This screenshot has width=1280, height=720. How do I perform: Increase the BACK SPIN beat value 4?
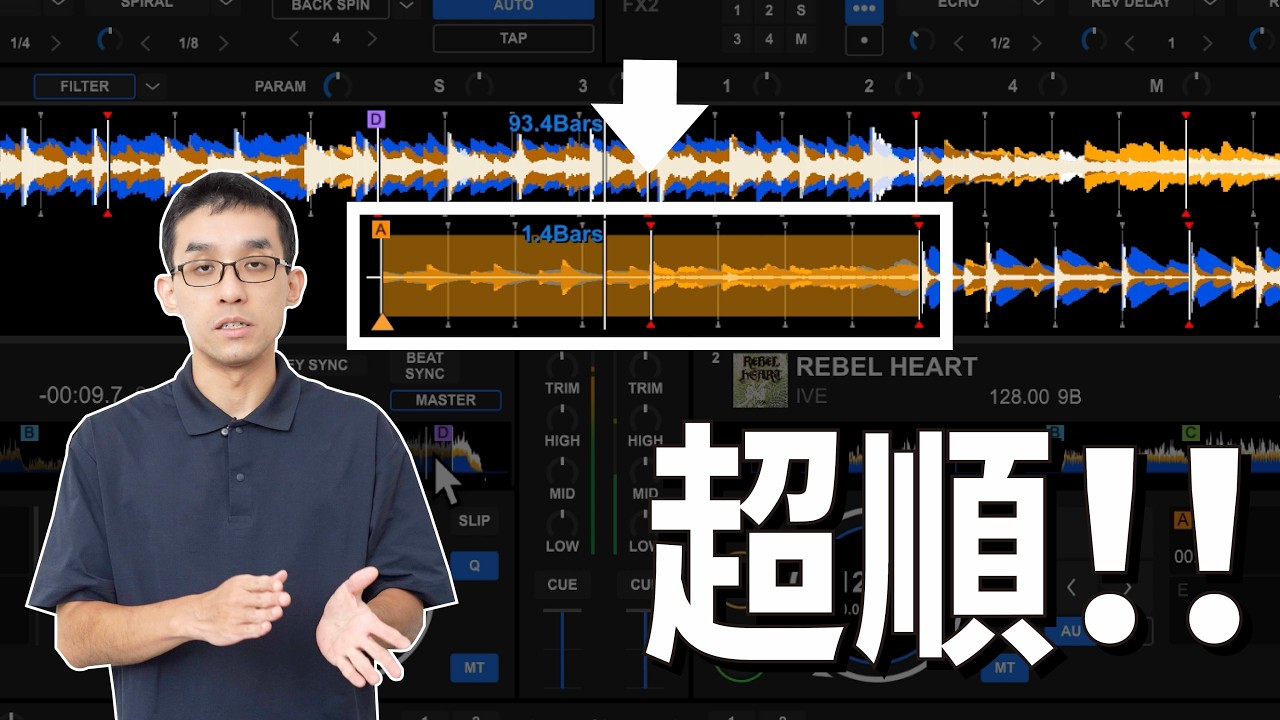[x=372, y=39]
